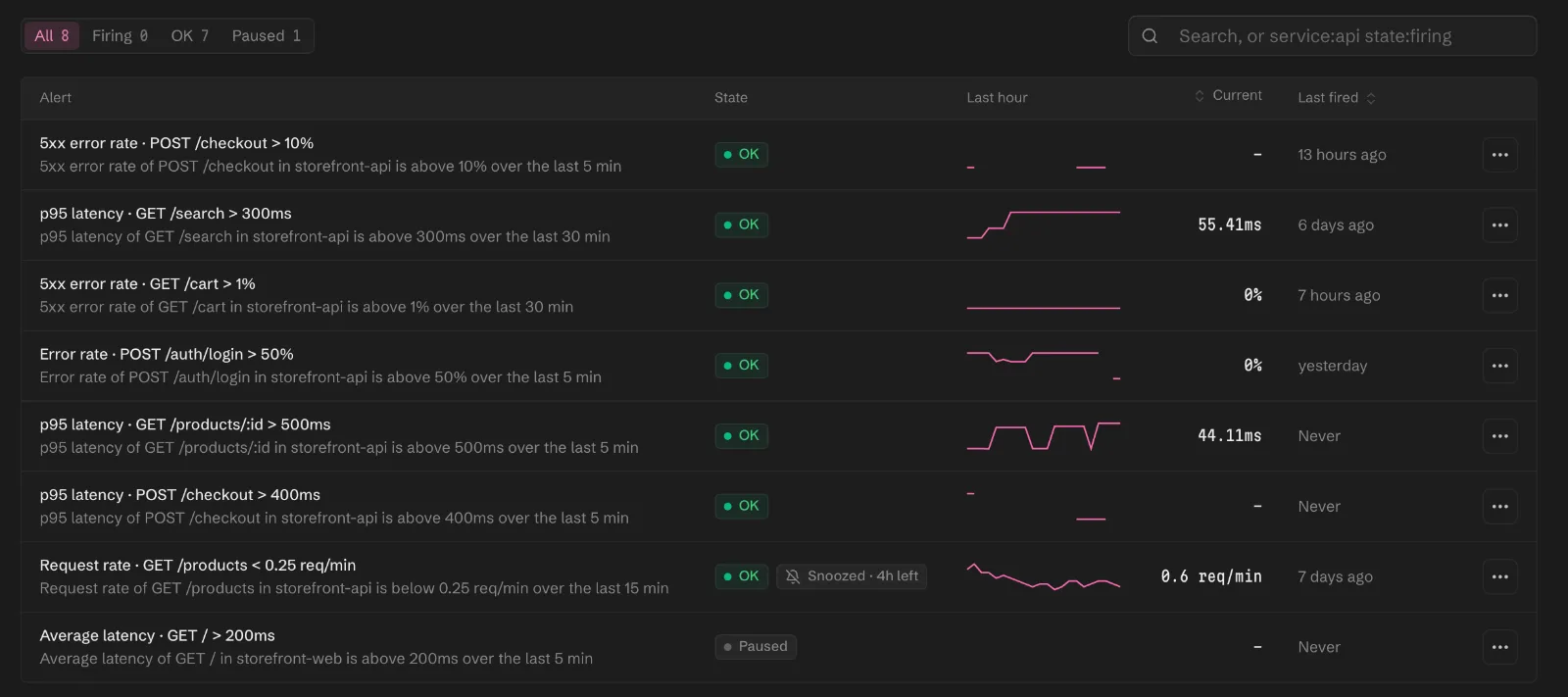Screen dimensions: 1568x697
Task: Click description of Average latency GET / in storefront-web
Action: 316,659
